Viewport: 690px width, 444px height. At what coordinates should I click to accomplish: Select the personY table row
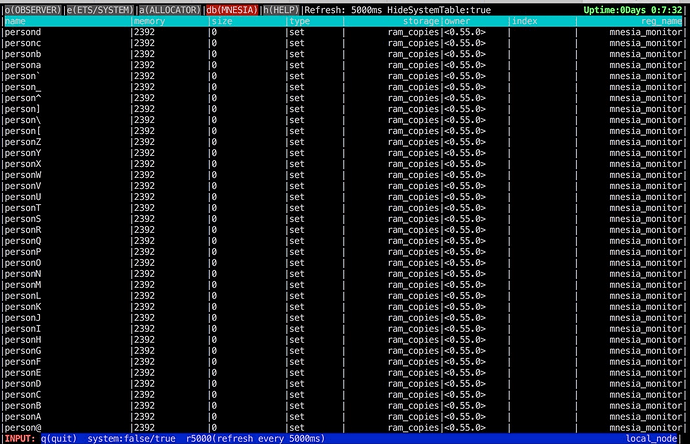[343, 153]
